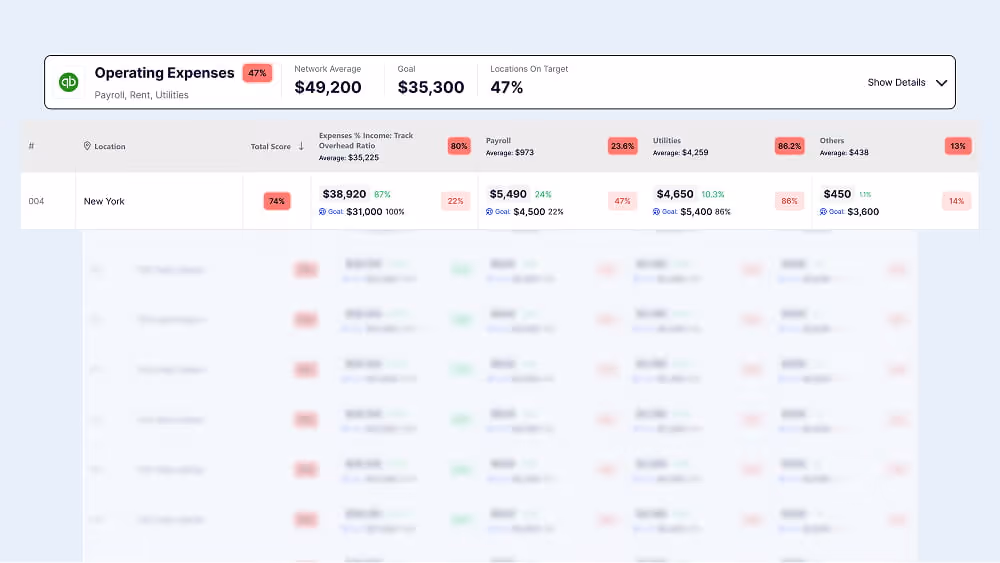The height and width of the screenshot is (563, 1000).
Task: Click the Payroll column header
Action: click(x=498, y=140)
